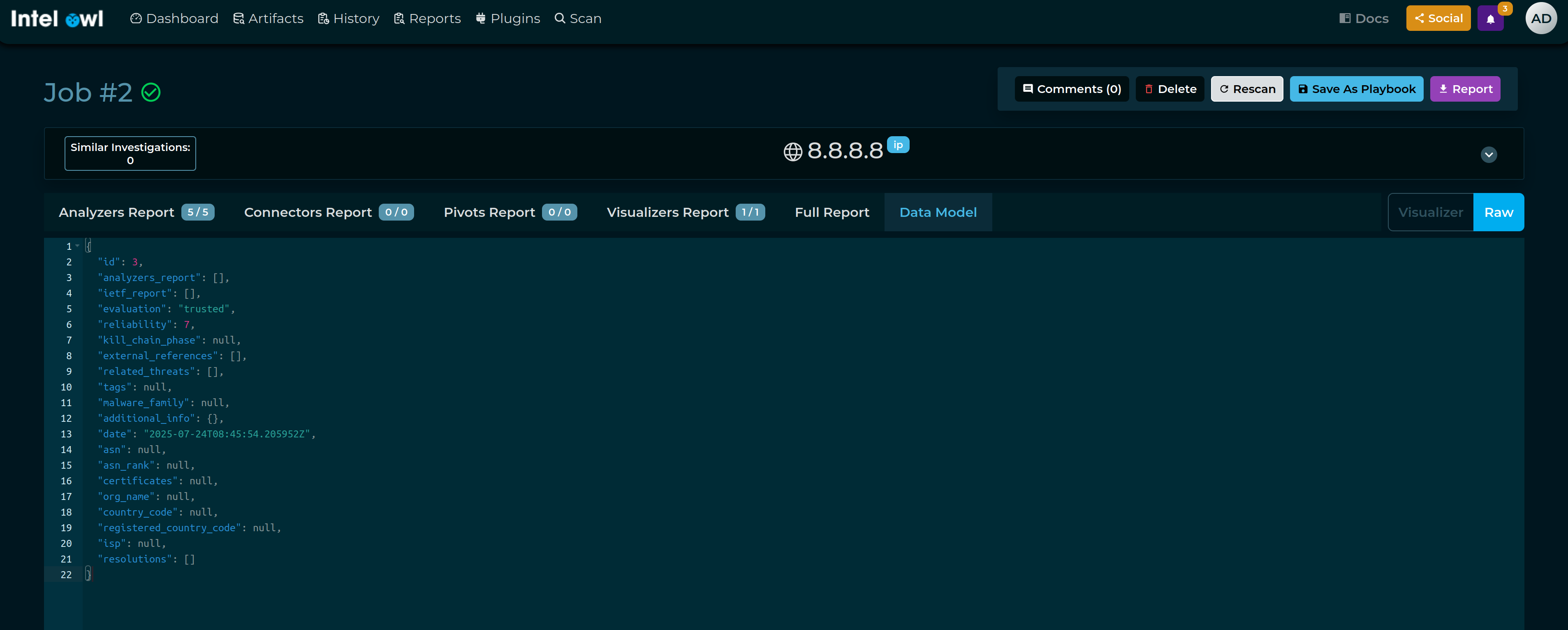Click the 1/1 badge on Visualizers Report

coord(750,212)
